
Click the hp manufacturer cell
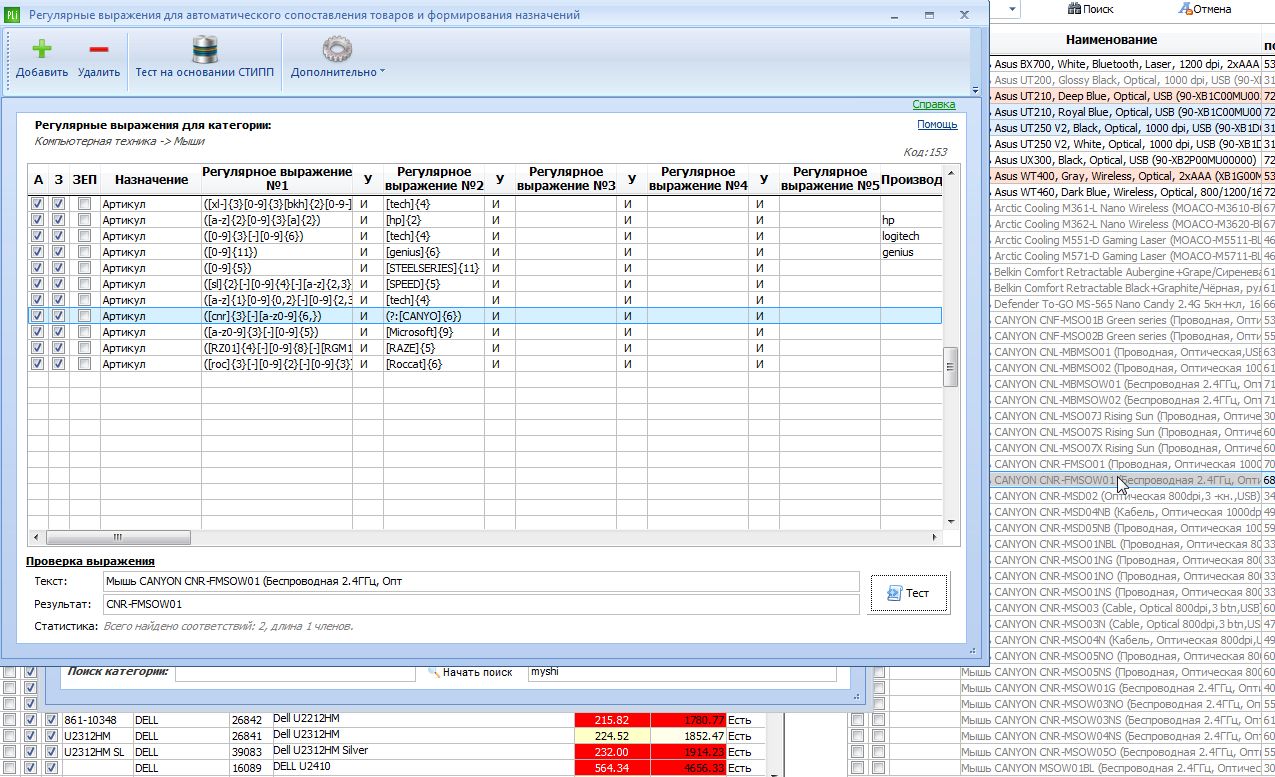pos(911,220)
